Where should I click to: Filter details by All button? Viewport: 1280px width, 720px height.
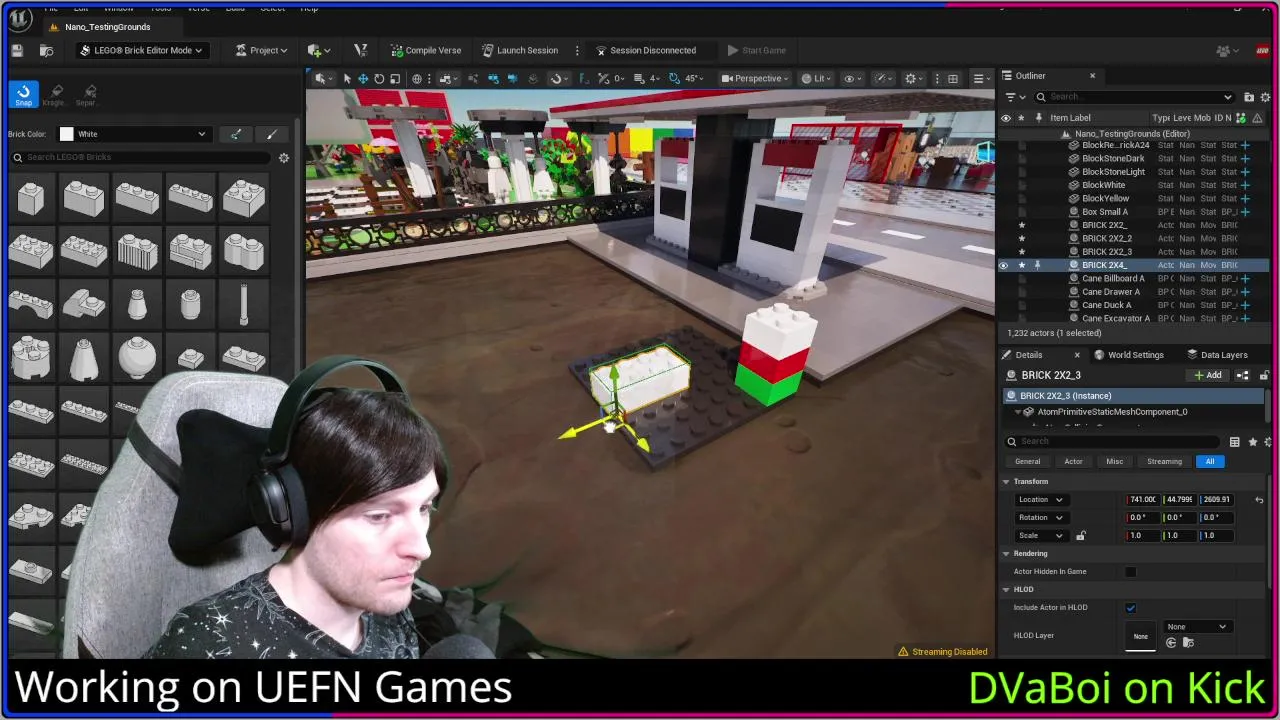(x=1210, y=462)
